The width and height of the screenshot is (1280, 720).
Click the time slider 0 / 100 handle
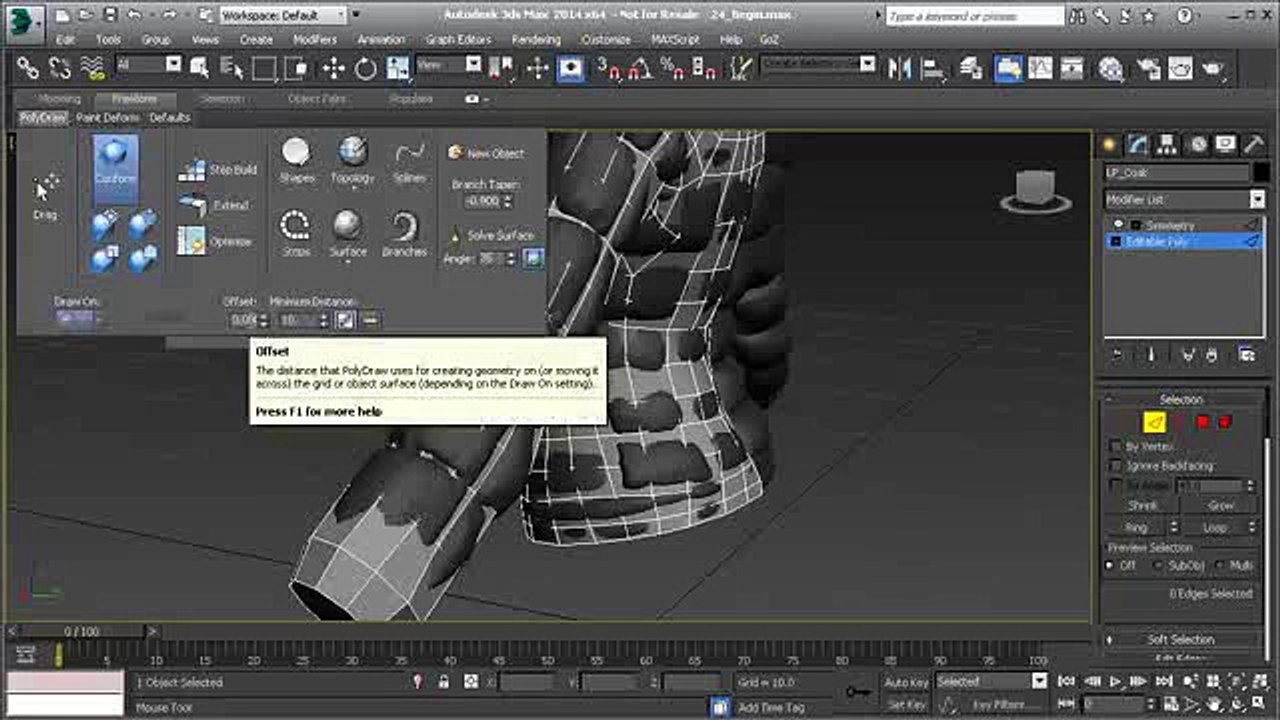[x=82, y=632]
